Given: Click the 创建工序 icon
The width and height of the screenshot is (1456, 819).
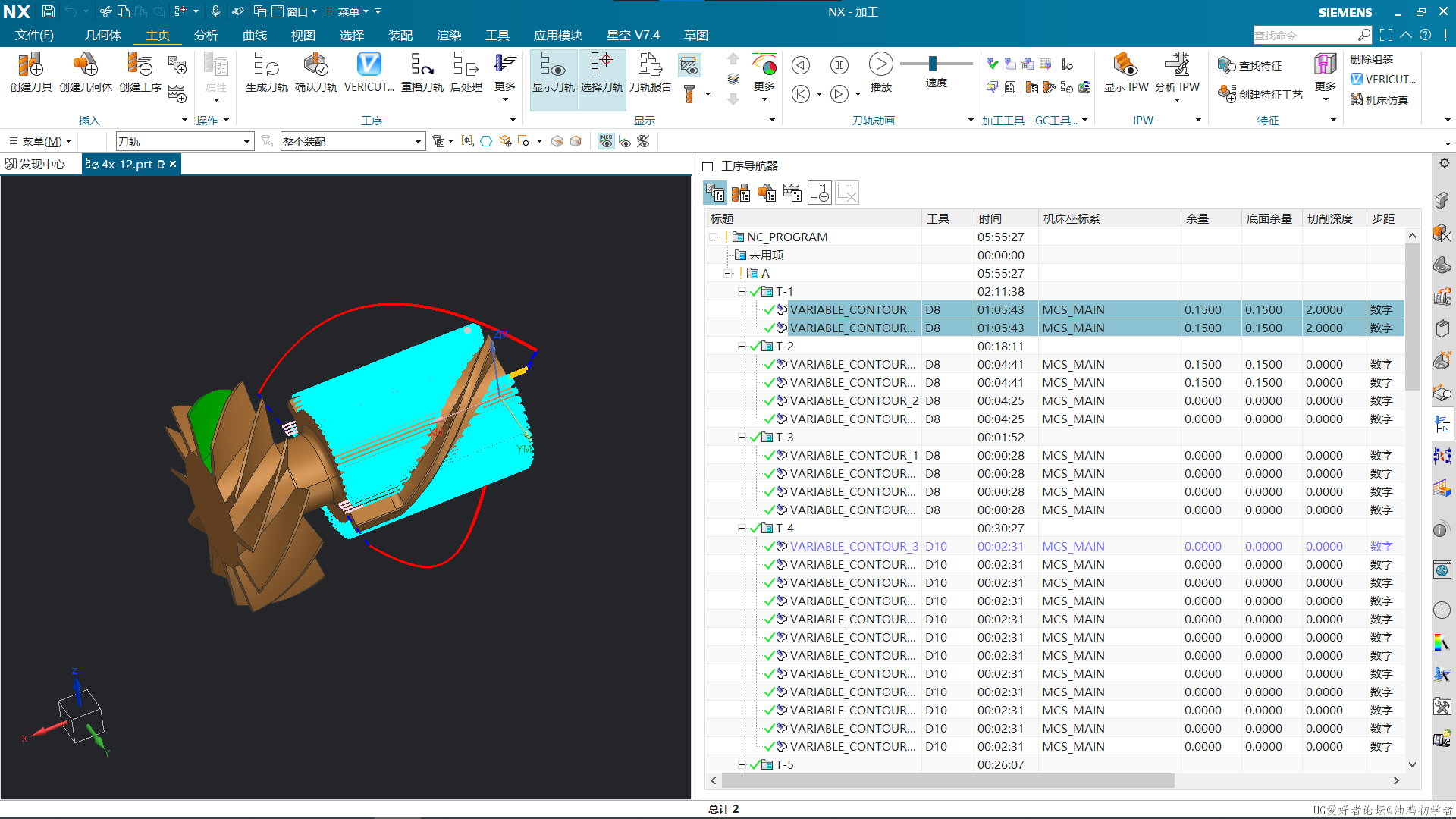Looking at the screenshot, I should pyautogui.click(x=140, y=73).
